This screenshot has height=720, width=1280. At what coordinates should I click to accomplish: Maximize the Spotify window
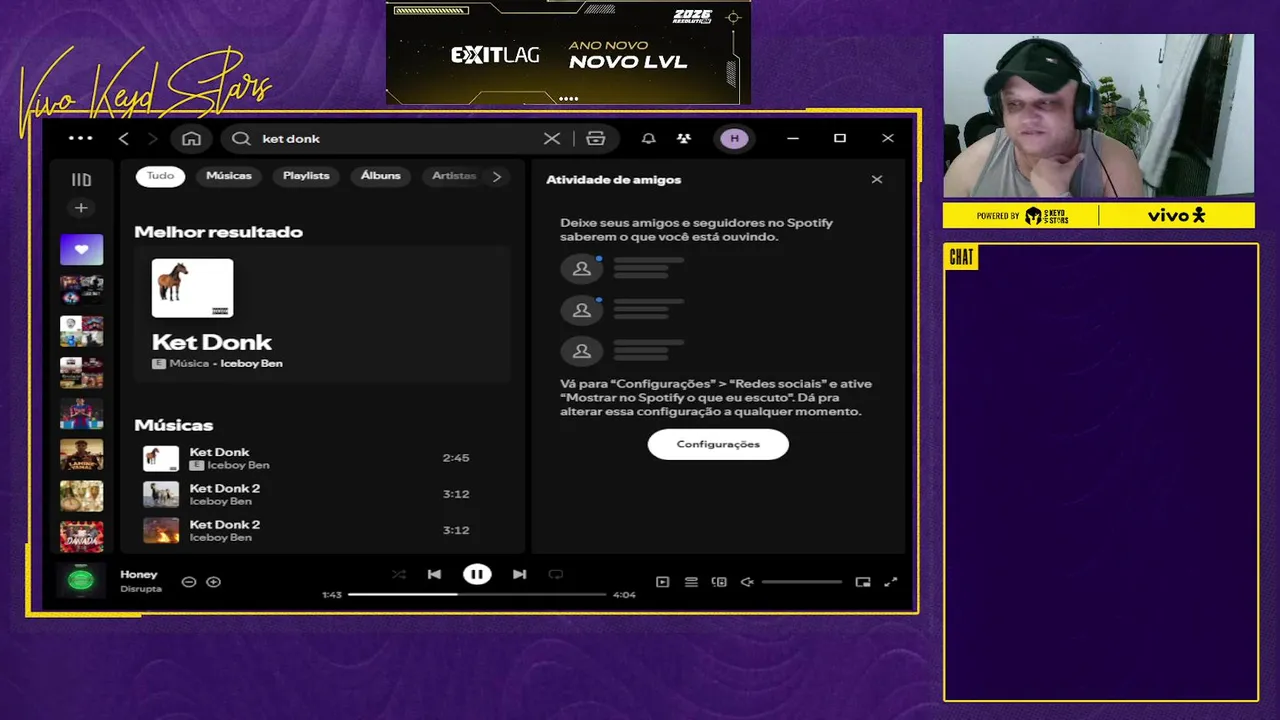840,138
